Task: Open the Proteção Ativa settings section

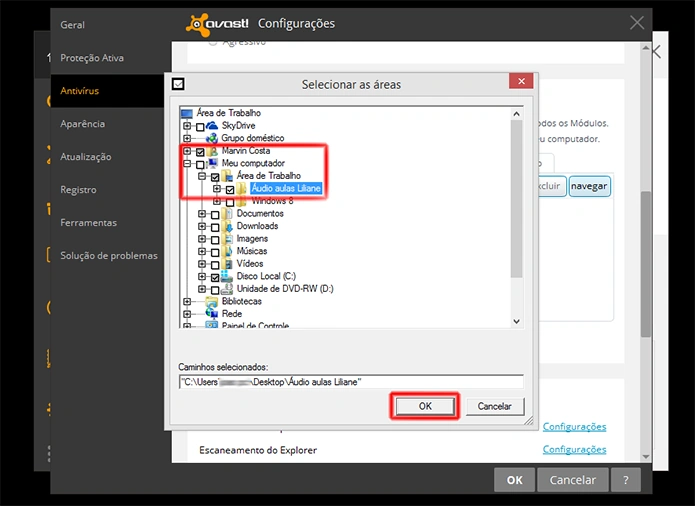Action: coord(92,58)
